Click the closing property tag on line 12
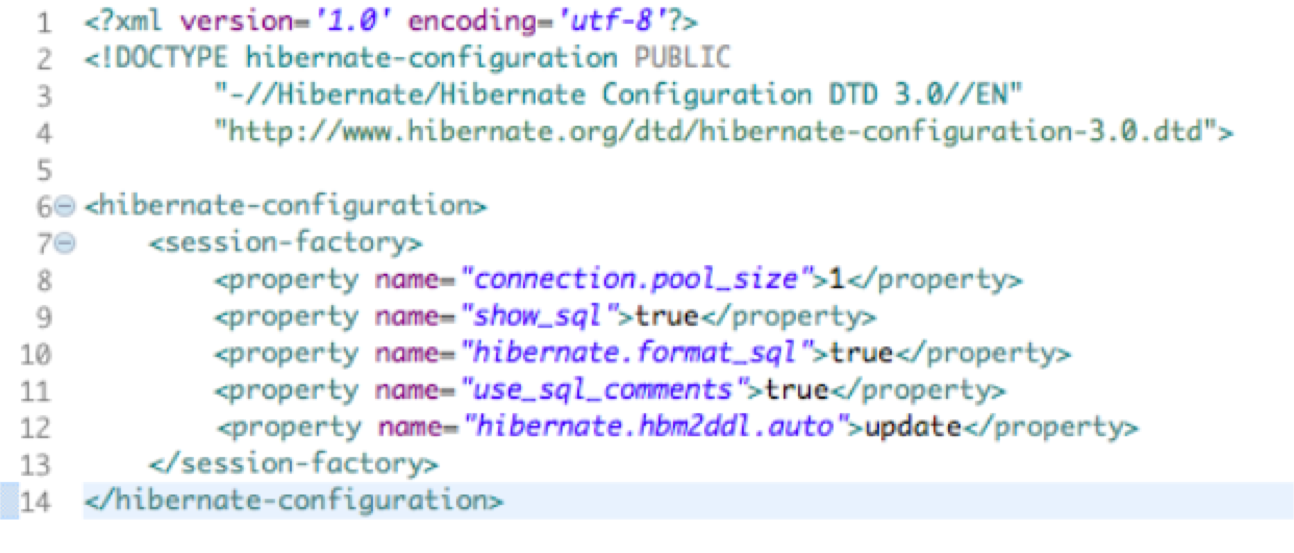 click(x=1050, y=428)
